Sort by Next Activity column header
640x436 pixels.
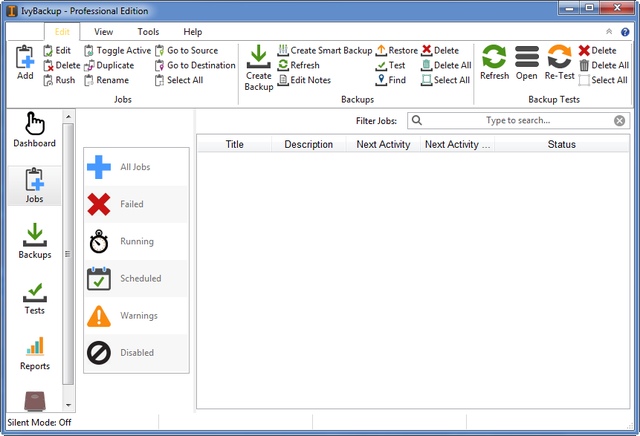tap(383, 145)
